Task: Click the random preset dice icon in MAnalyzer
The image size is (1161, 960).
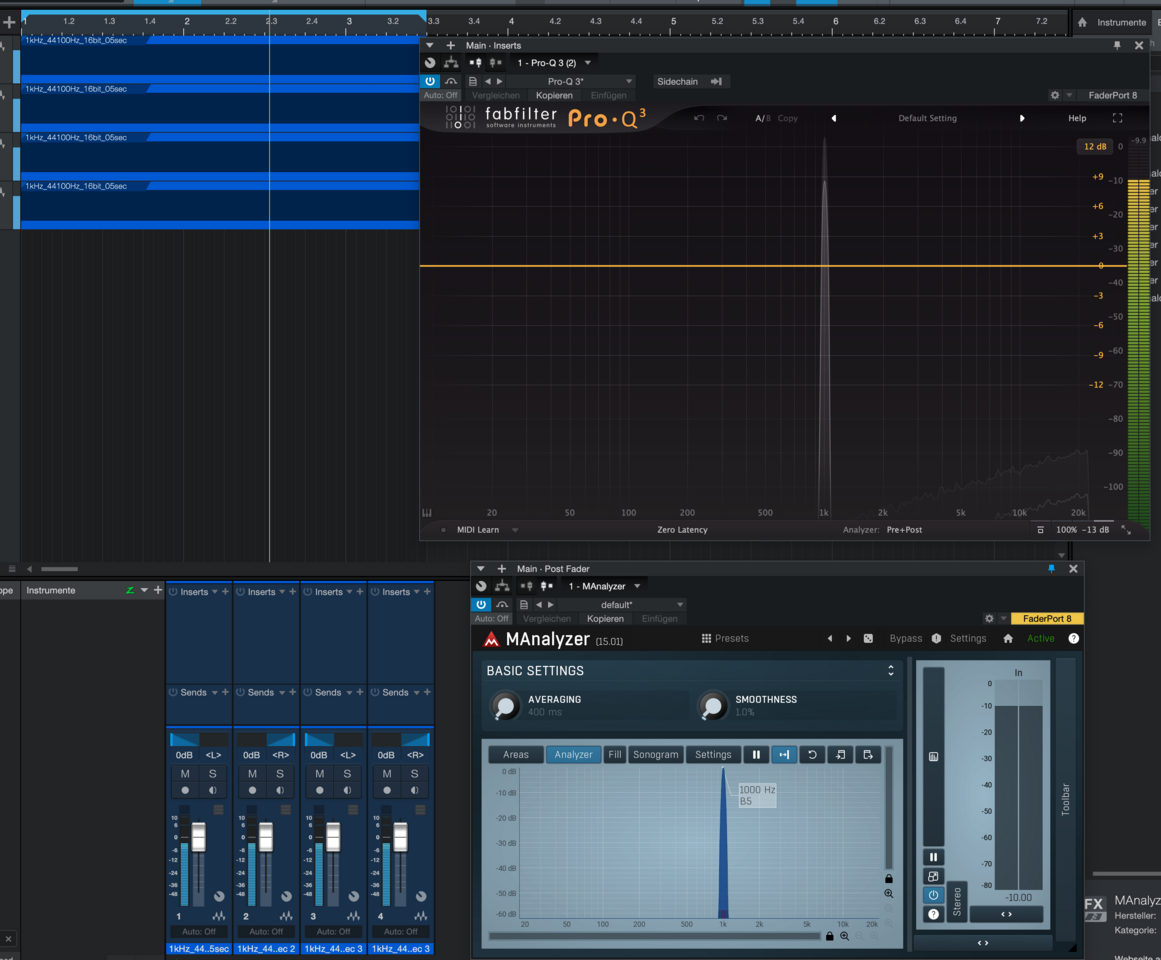Action: (x=868, y=639)
